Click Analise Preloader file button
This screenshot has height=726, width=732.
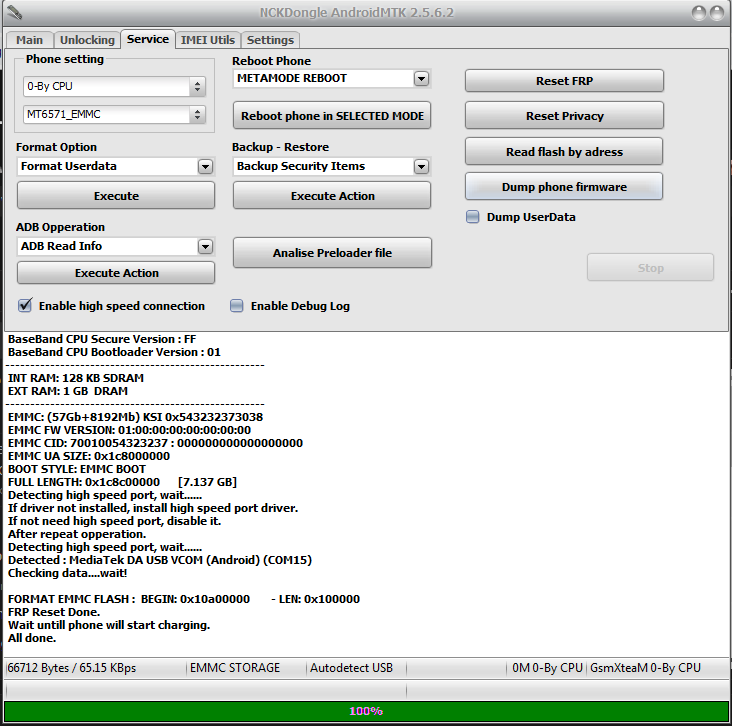coord(332,253)
